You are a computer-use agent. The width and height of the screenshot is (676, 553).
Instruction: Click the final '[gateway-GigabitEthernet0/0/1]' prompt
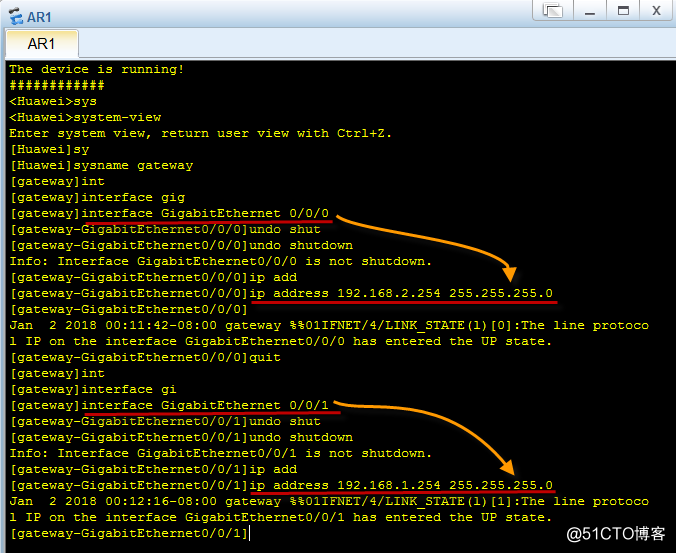click(x=129, y=534)
